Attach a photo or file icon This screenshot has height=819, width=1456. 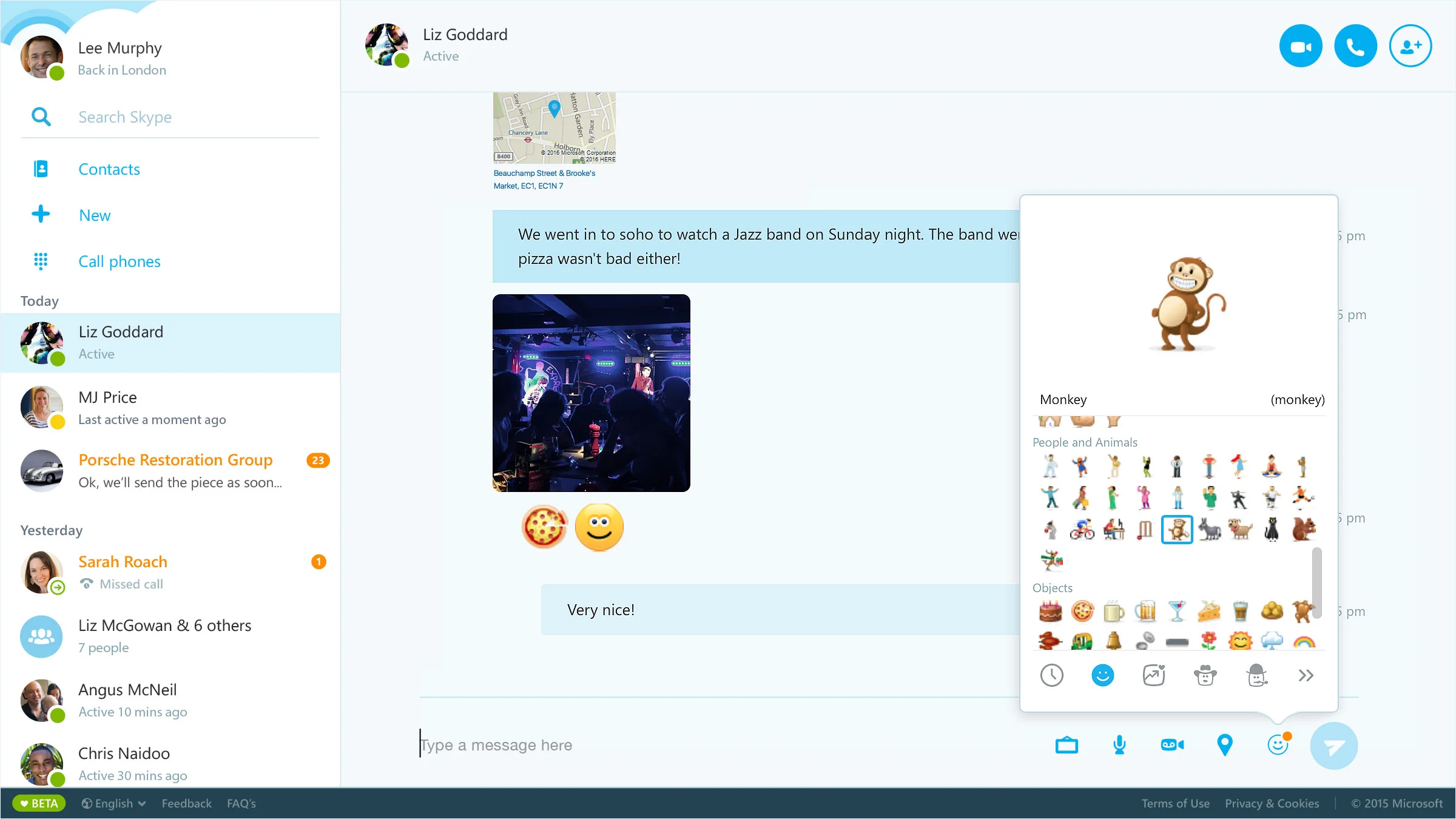(x=1067, y=745)
